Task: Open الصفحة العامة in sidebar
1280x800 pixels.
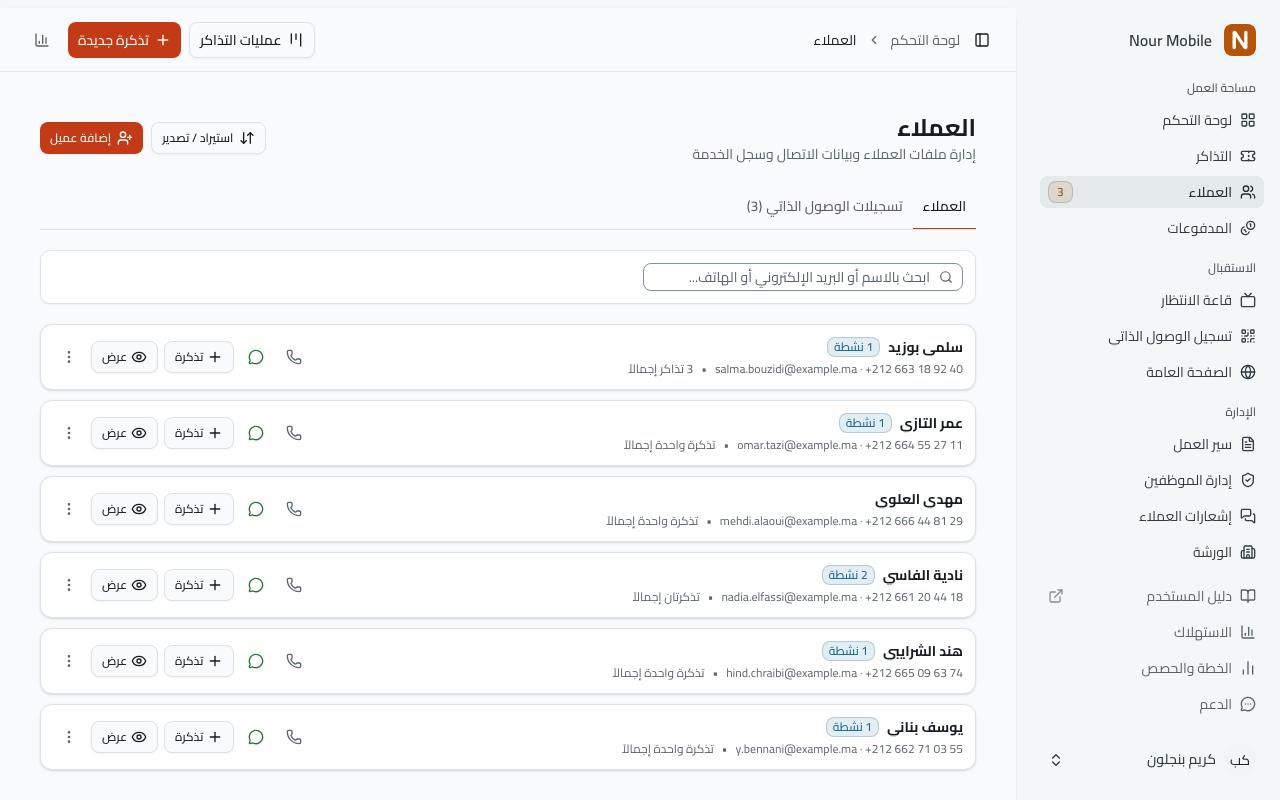Action: [1152, 372]
